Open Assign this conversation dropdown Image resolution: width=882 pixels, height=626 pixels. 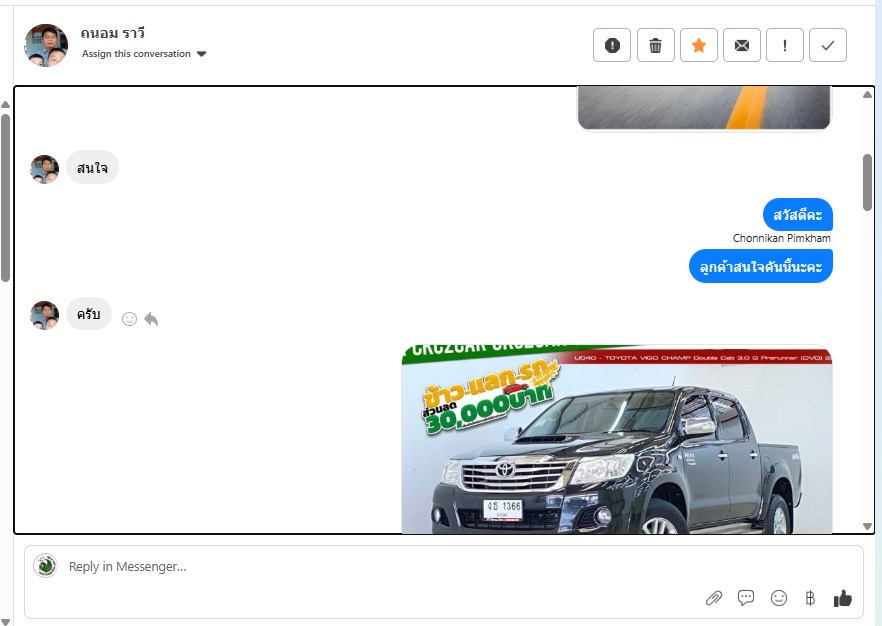(144, 54)
